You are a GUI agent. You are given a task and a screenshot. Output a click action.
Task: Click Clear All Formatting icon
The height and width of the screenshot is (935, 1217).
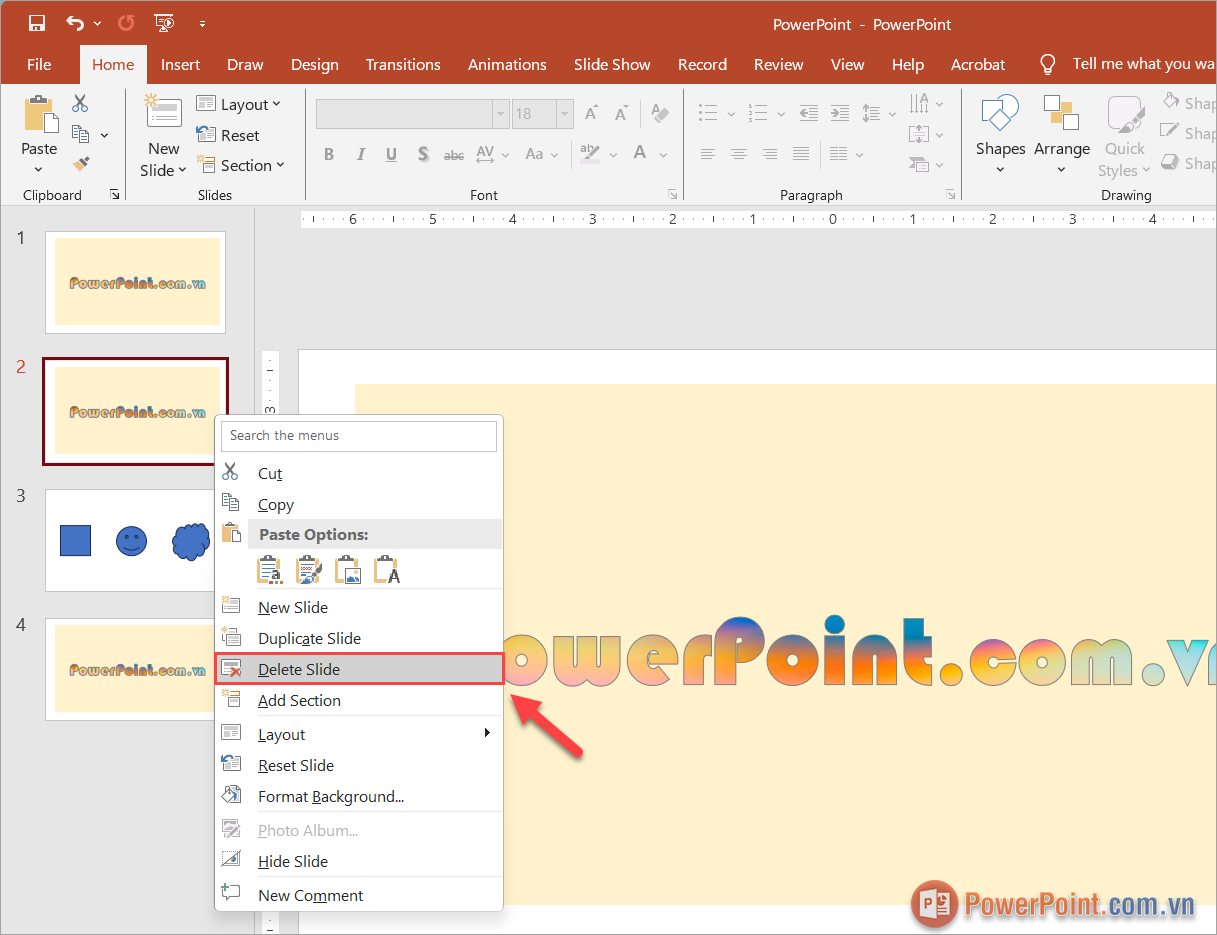point(660,113)
